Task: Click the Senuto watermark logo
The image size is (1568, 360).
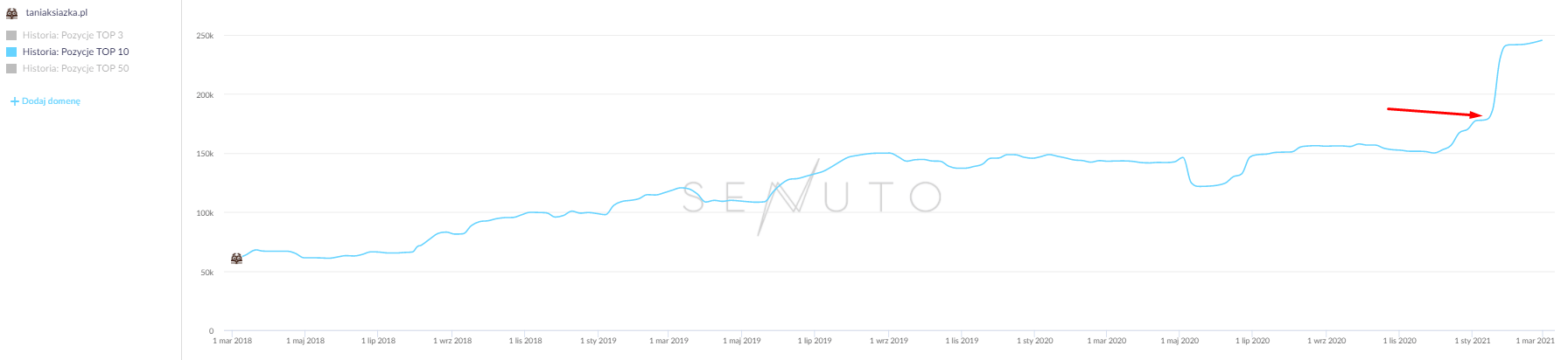Action: 811,197
